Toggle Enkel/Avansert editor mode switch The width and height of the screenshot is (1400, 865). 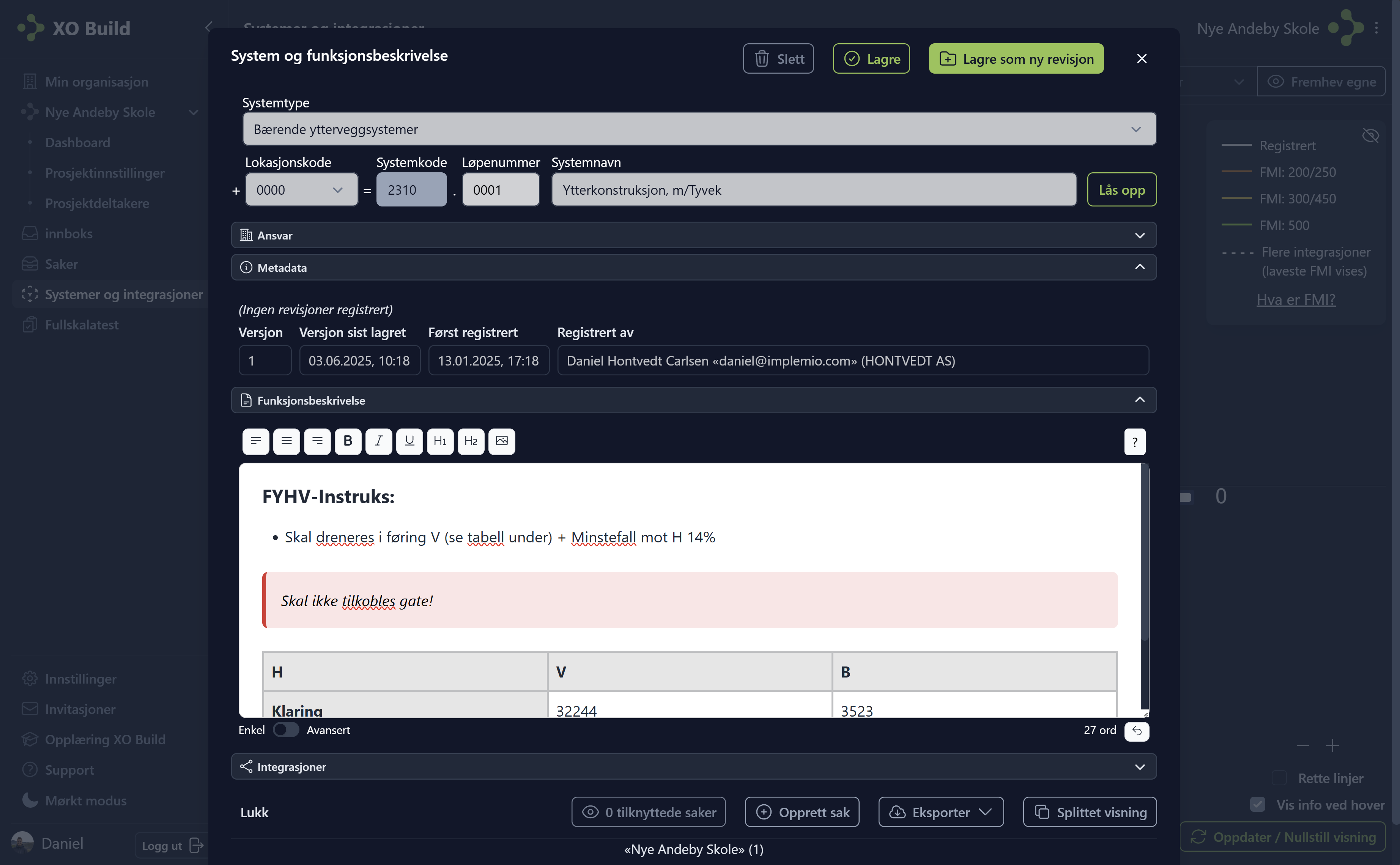click(285, 730)
